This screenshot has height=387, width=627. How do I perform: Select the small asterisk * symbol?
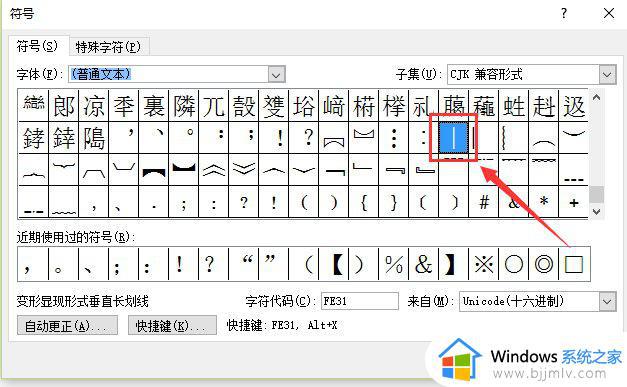point(543,202)
